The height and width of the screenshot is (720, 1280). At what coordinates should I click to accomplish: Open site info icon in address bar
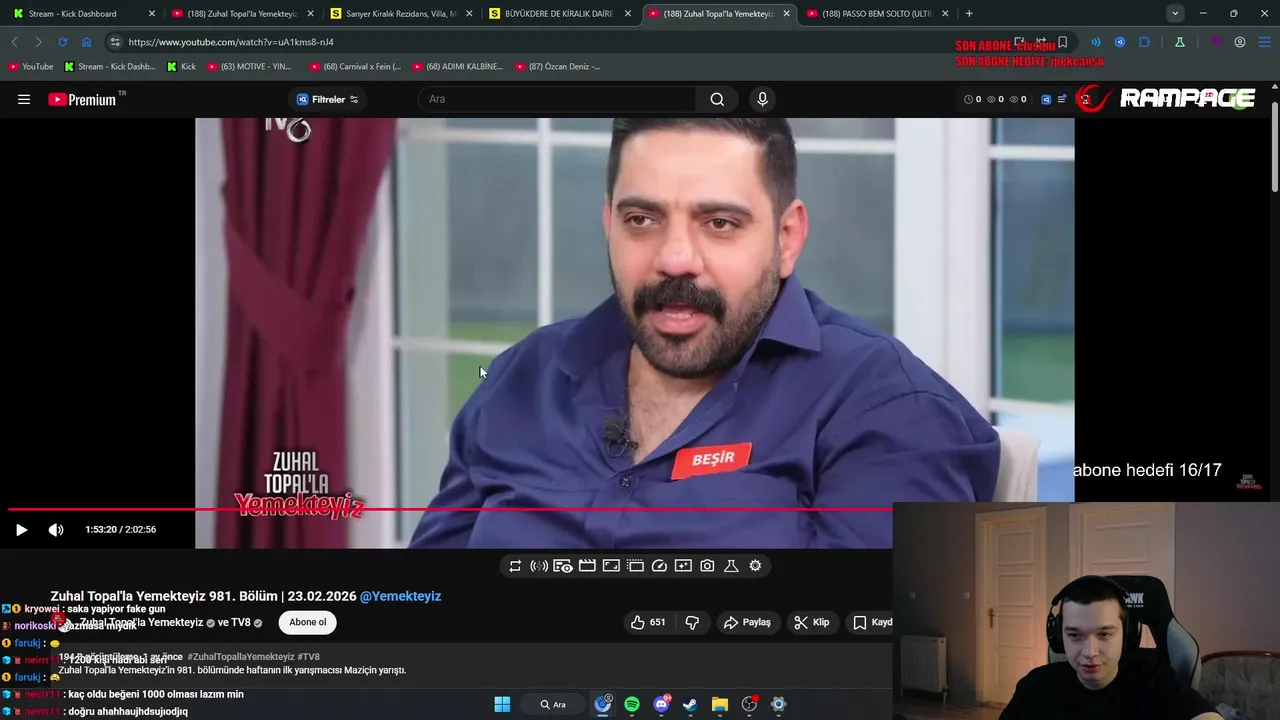(115, 42)
